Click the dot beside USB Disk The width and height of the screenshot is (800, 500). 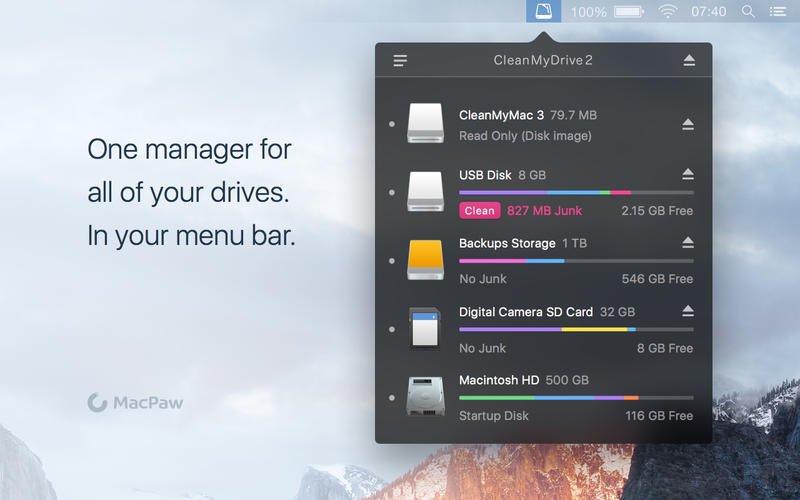[x=392, y=192]
